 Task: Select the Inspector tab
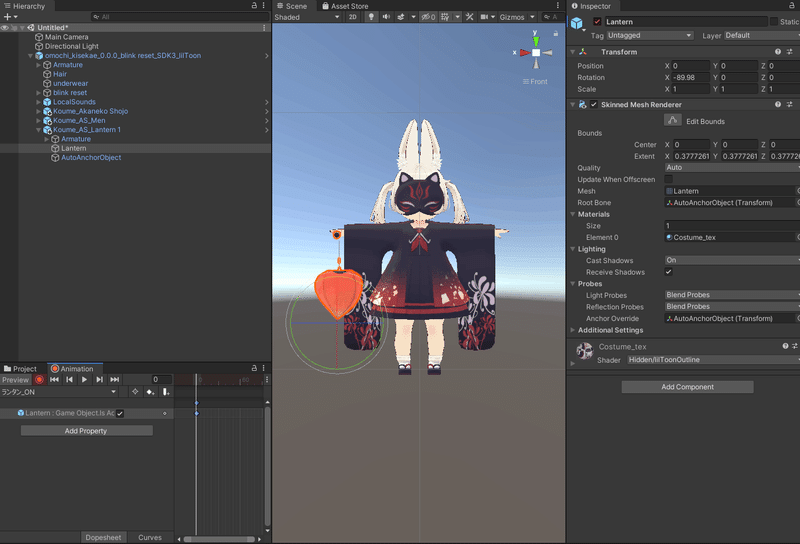click(591, 6)
